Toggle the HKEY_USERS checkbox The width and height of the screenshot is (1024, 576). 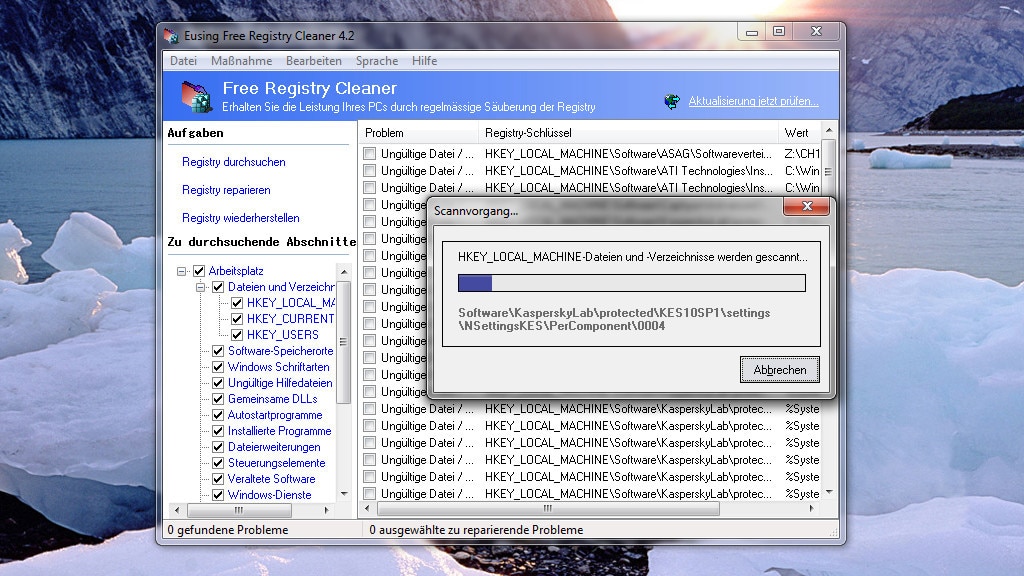point(237,335)
